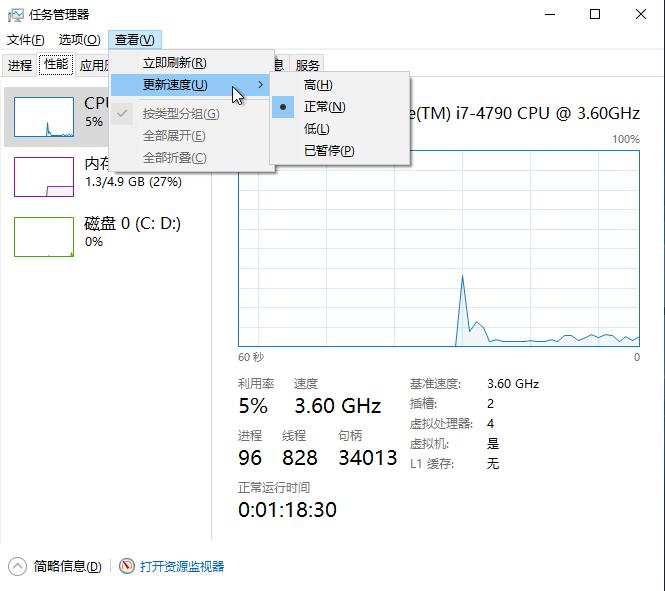Image resolution: width=665 pixels, height=591 pixels.
Task: Click the thread count 828
Action: (300, 458)
